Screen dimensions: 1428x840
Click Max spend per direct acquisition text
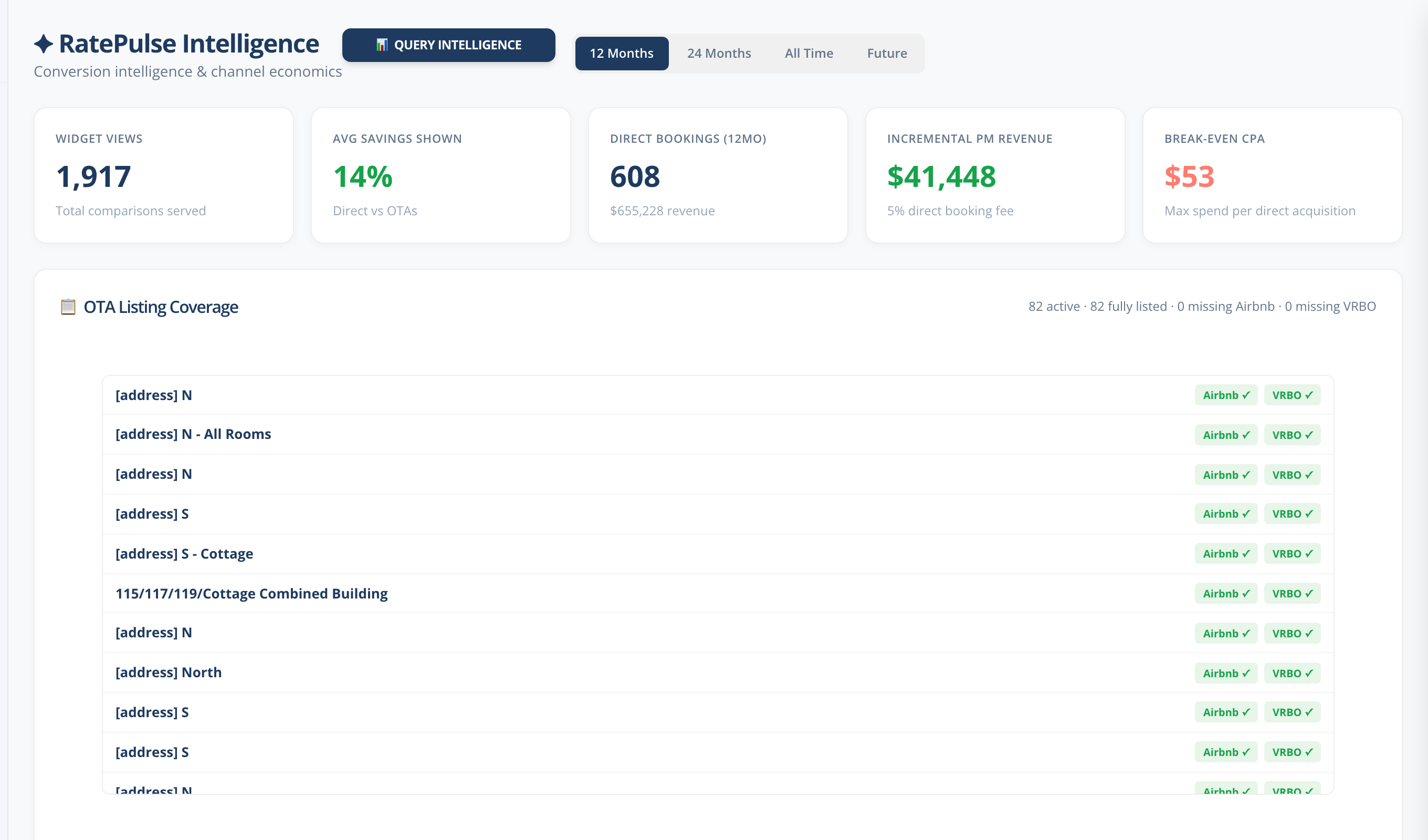(x=1259, y=211)
